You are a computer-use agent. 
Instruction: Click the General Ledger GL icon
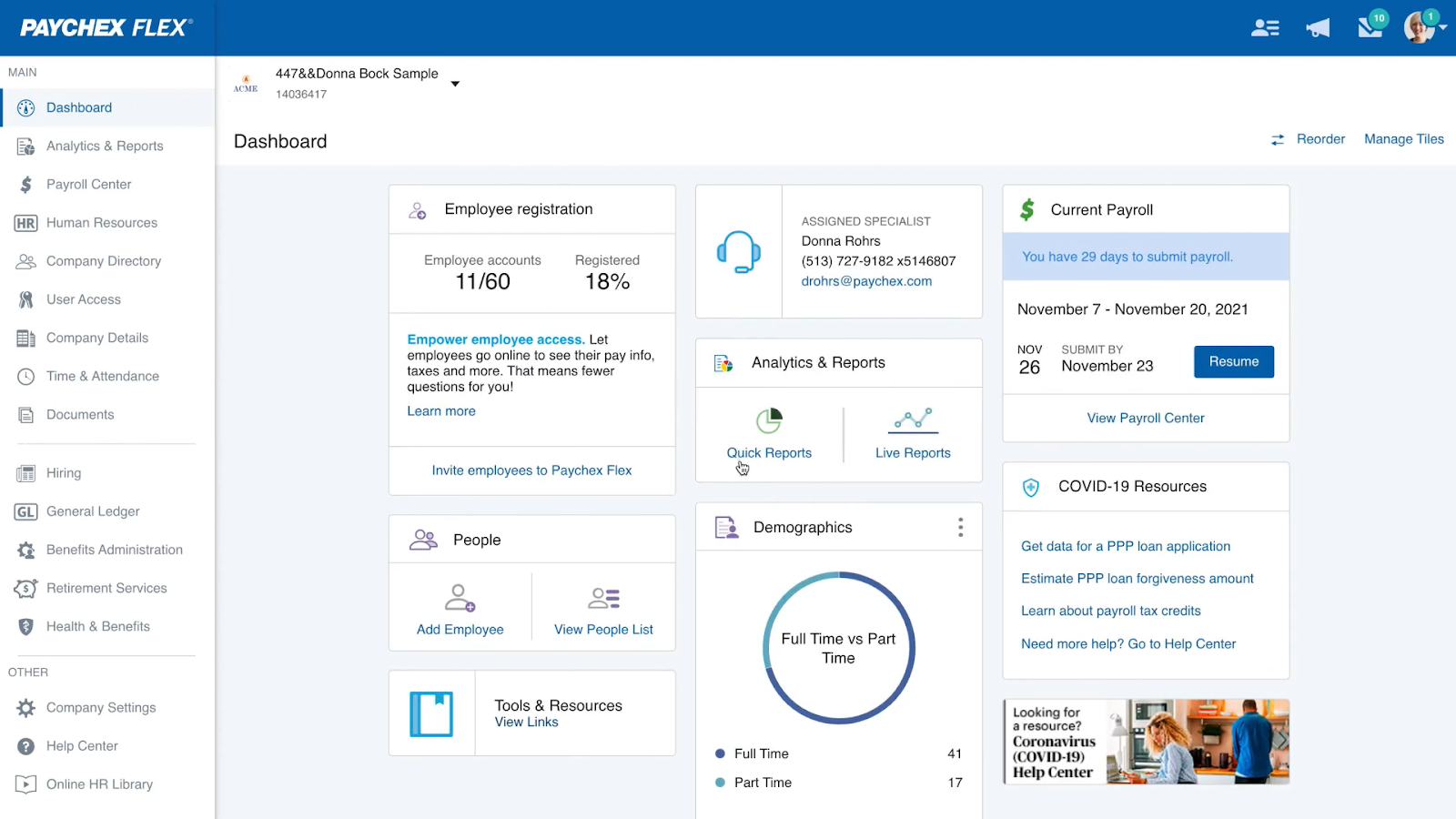click(25, 511)
